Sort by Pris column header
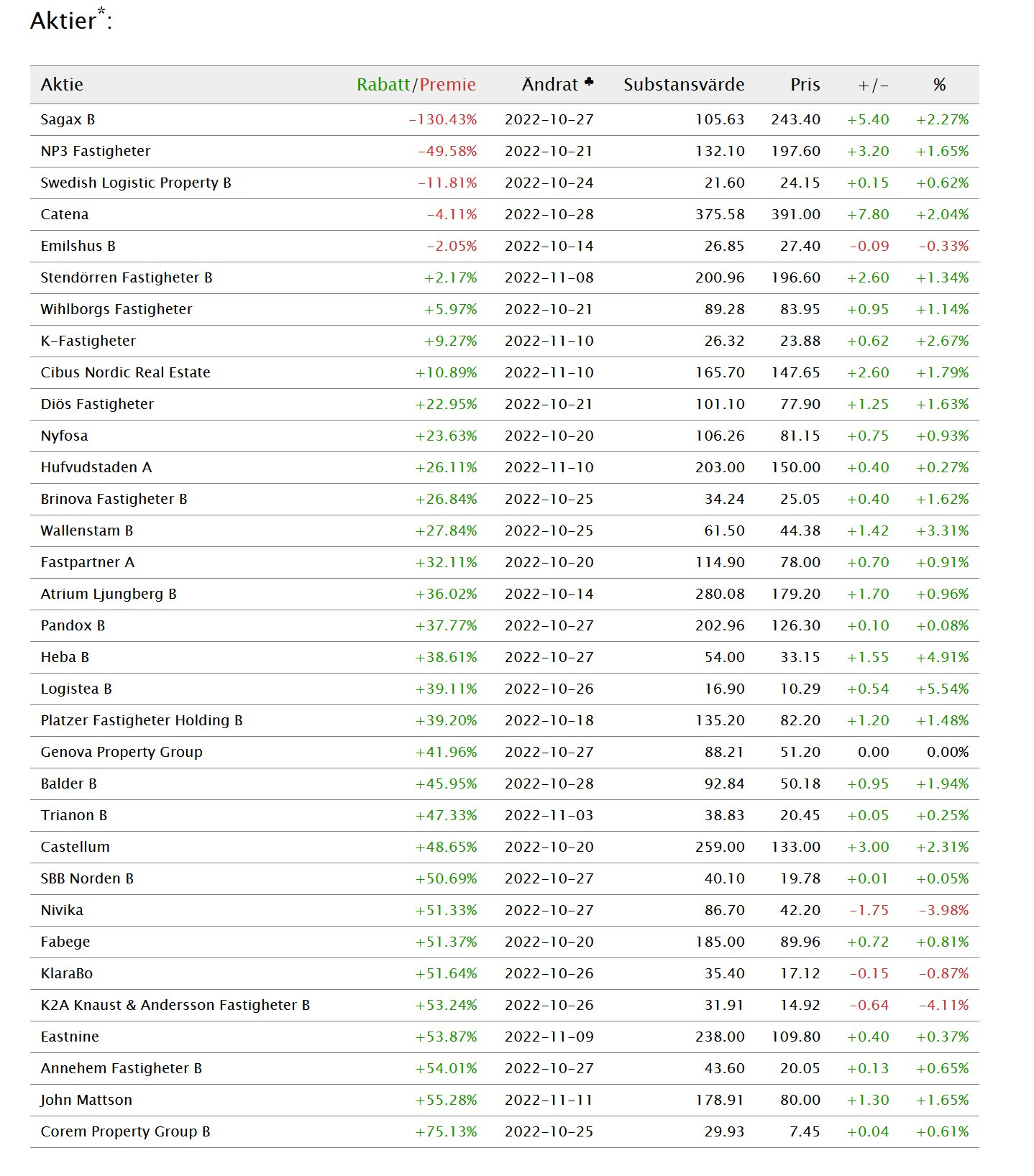Screen dimensions: 1034x1176 [805, 85]
